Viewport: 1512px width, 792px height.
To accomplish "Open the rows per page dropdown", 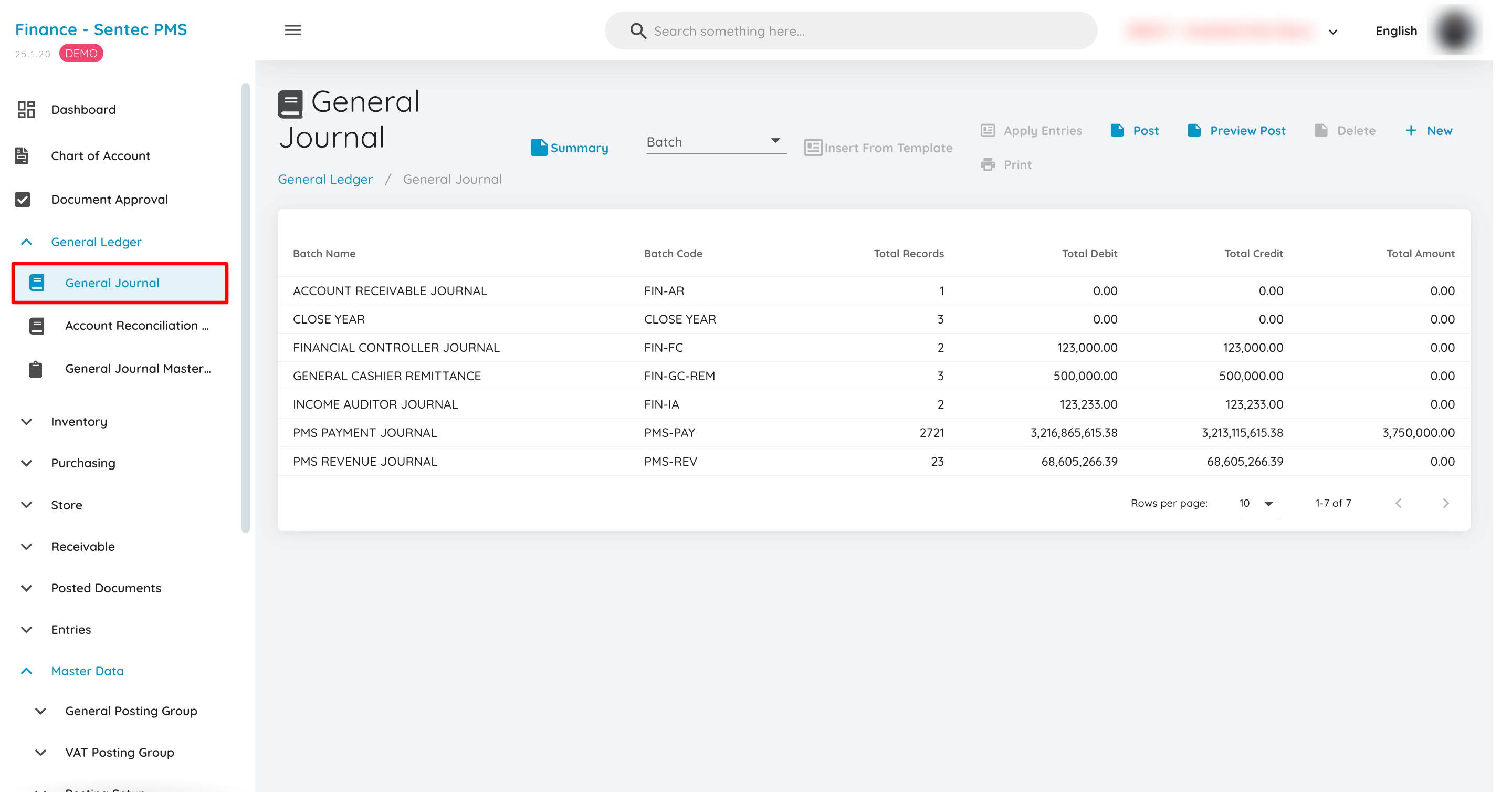I will [1259, 504].
